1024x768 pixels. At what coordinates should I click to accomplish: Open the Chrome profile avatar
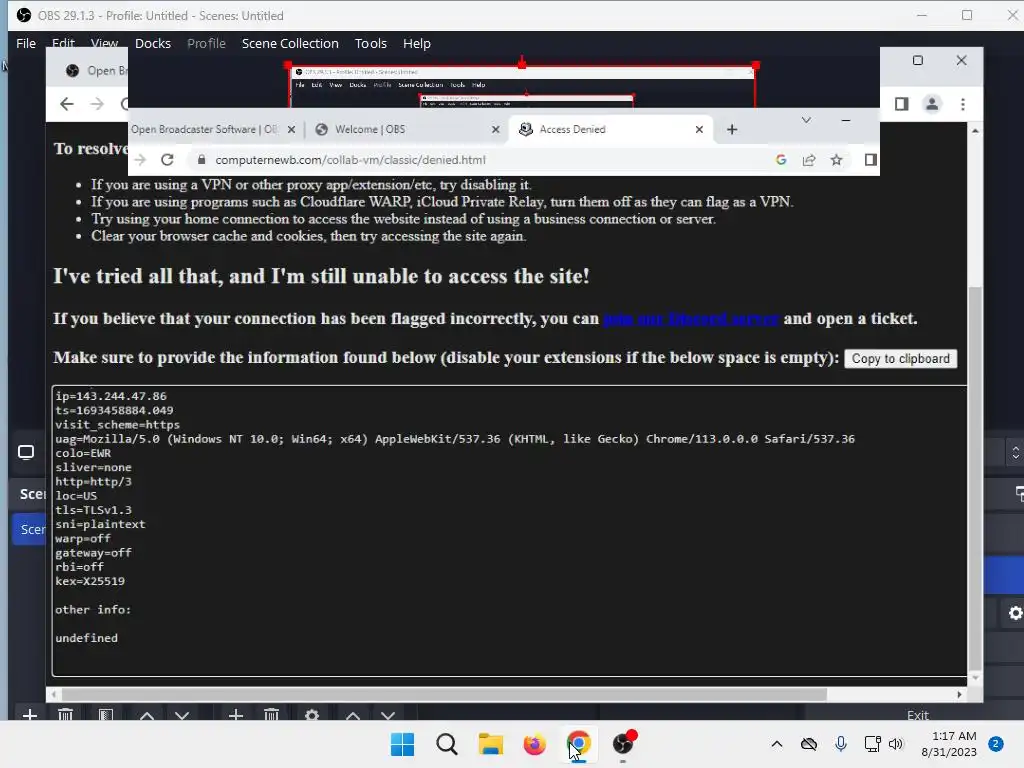click(932, 104)
